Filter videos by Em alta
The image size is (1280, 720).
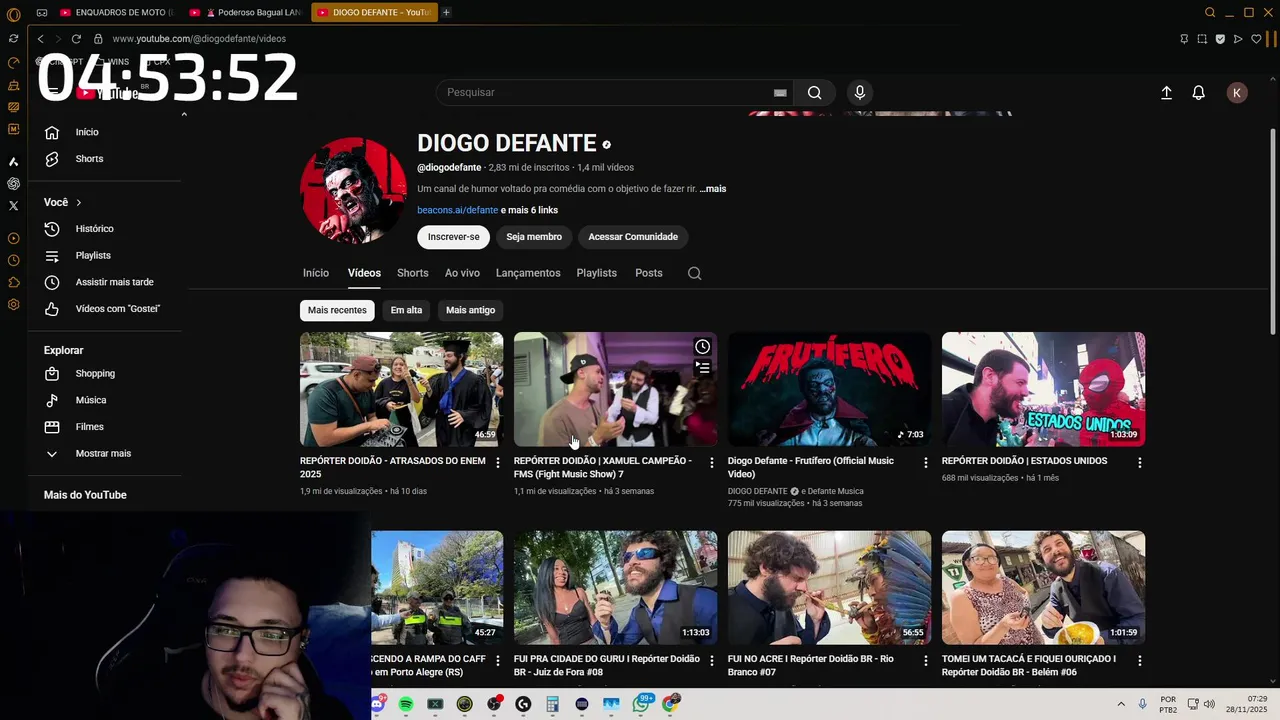(x=406, y=310)
